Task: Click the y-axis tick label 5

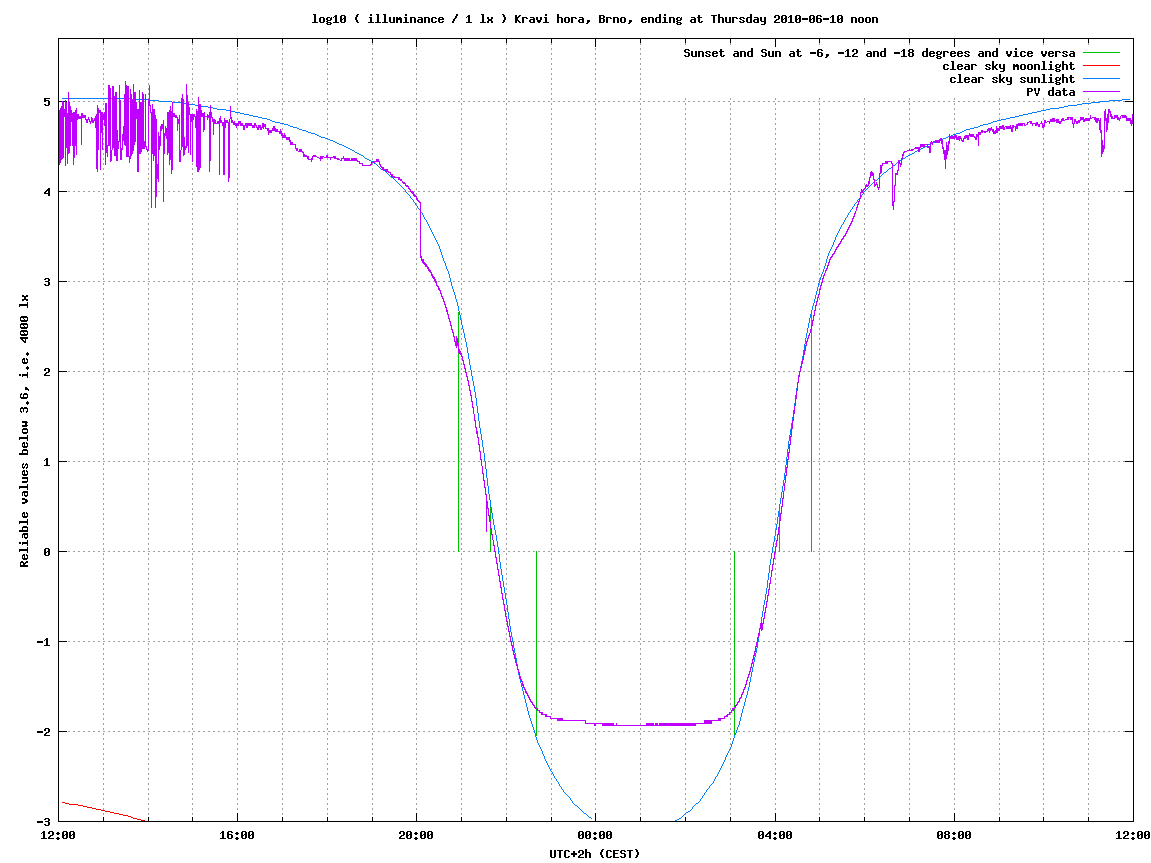Action: 47,102
